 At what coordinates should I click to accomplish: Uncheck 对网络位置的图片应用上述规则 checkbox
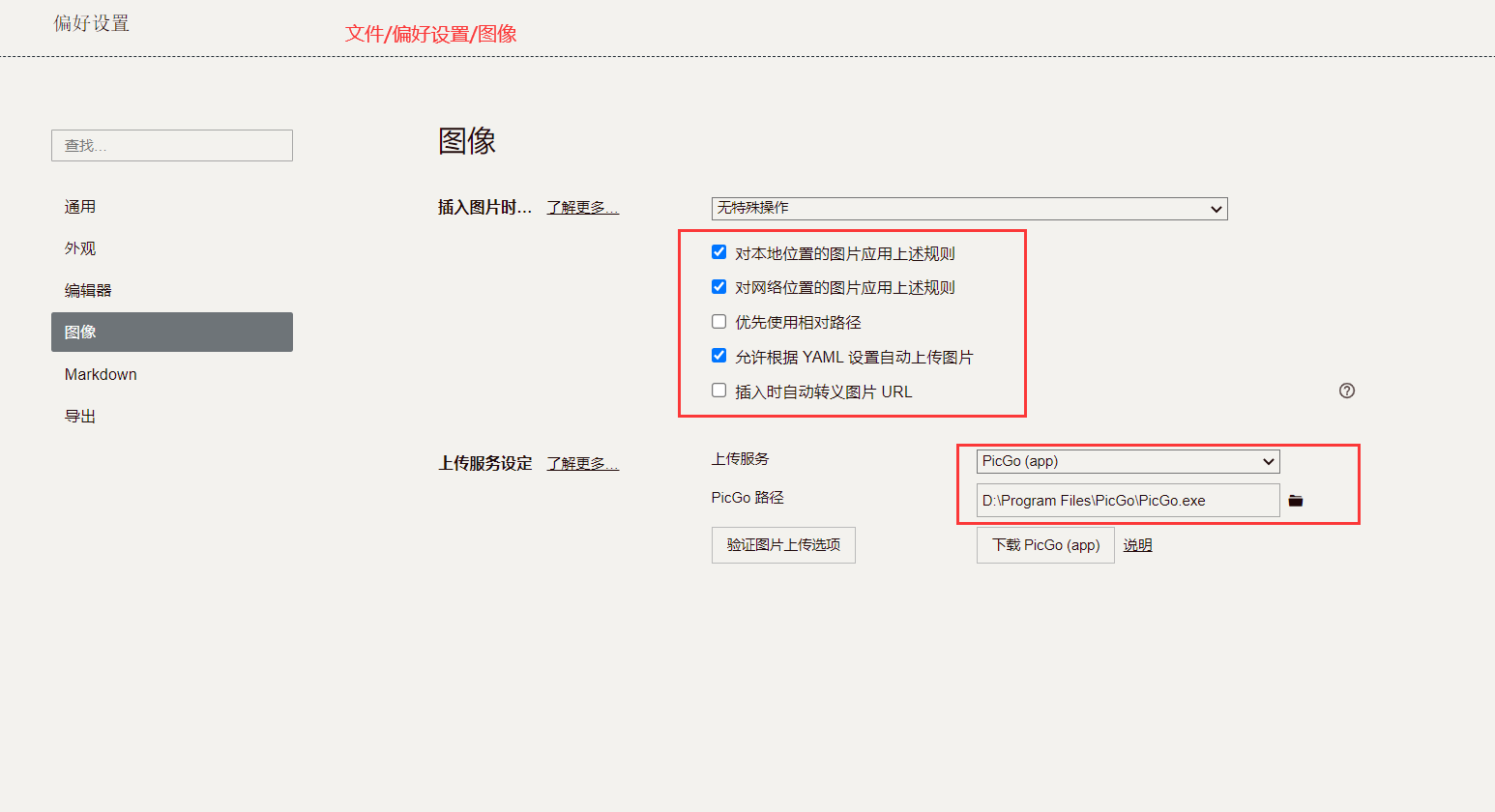[x=718, y=287]
